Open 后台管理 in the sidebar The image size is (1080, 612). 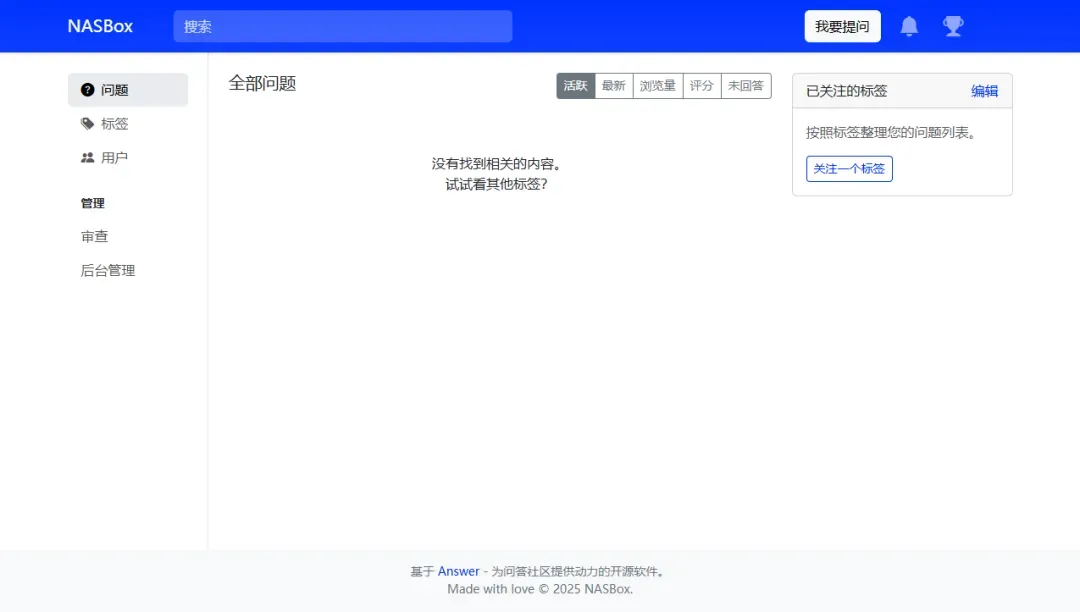108,271
